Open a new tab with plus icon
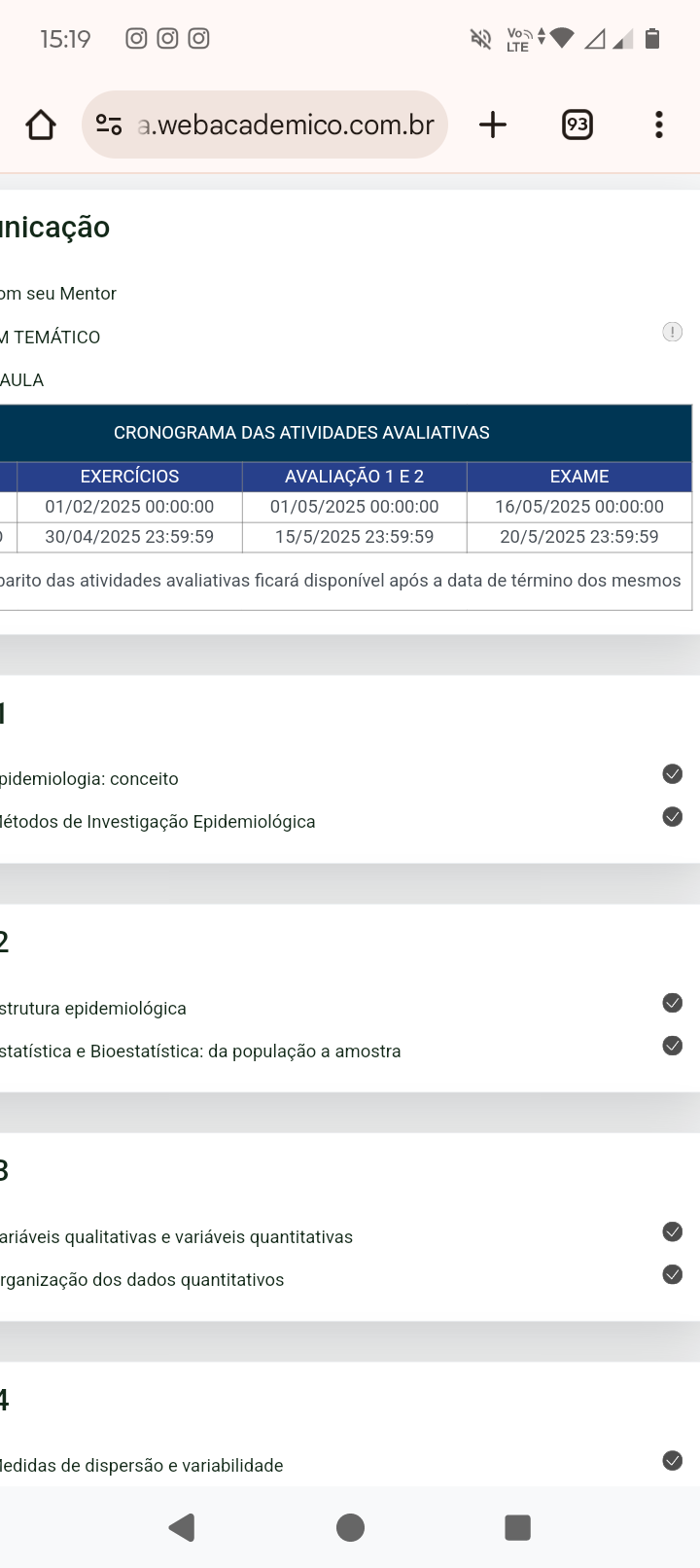Viewport: 700px width, 1568px height. pyautogui.click(x=493, y=125)
